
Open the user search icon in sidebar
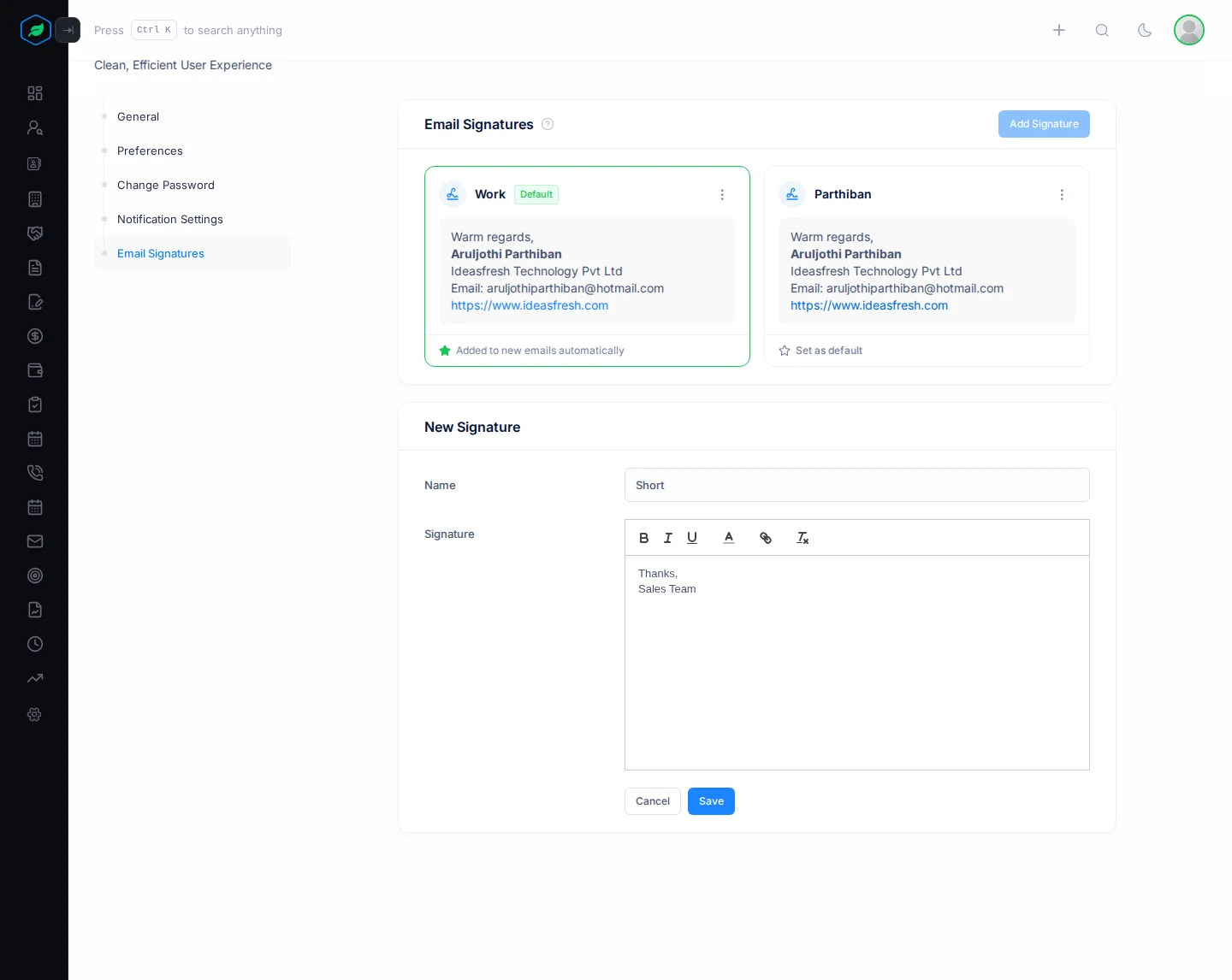click(x=35, y=127)
